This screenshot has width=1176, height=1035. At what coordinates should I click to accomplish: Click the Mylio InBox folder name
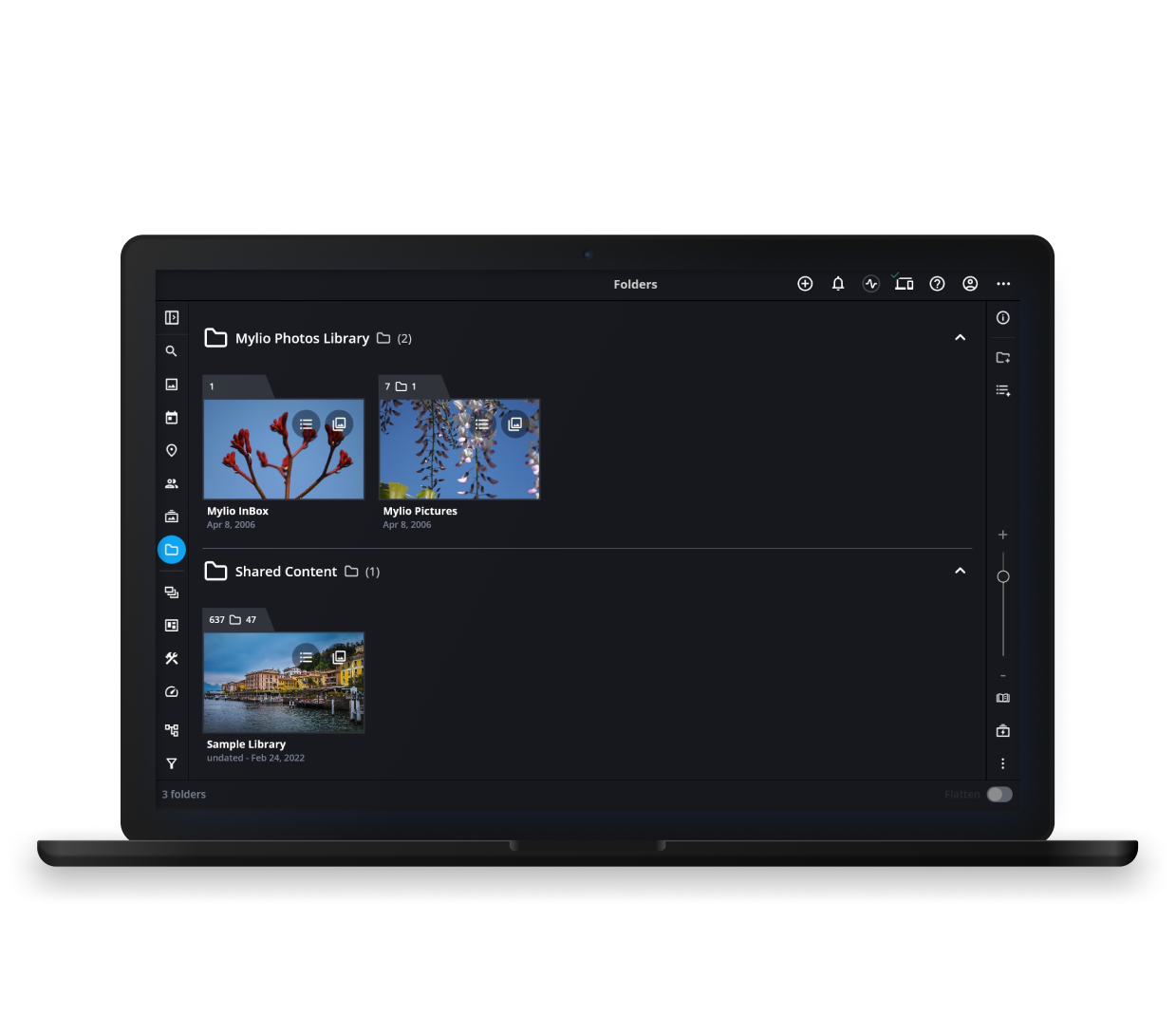pos(237,511)
